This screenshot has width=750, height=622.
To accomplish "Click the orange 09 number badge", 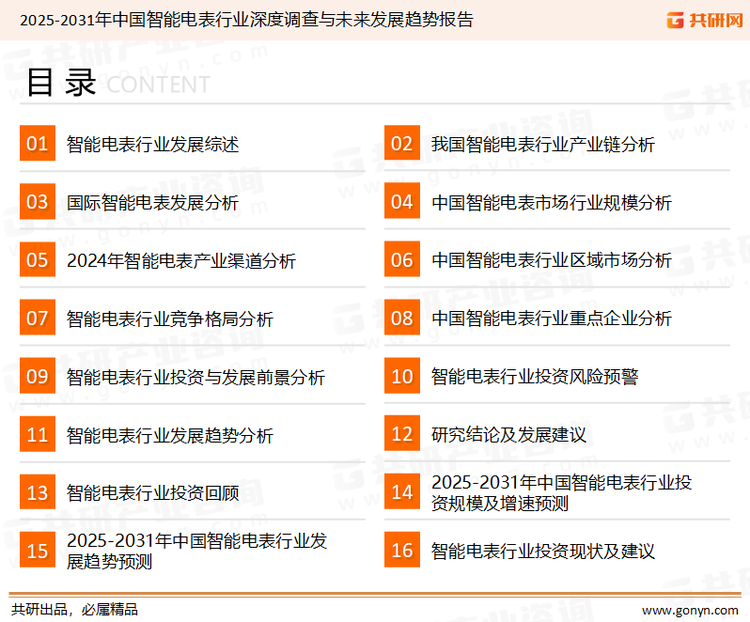I will pos(37,376).
